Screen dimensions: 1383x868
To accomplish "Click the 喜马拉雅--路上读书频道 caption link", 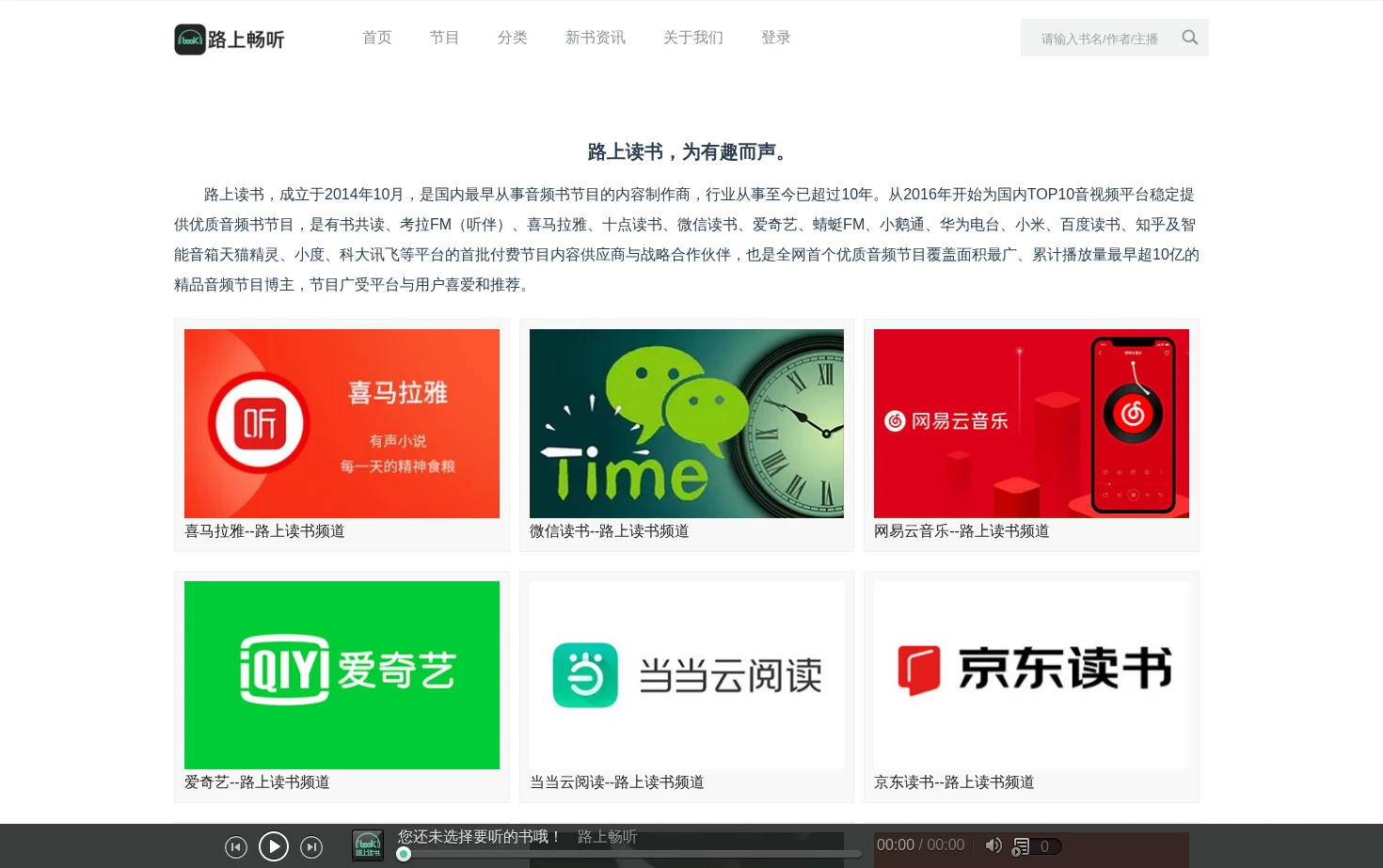I will coord(264,531).
